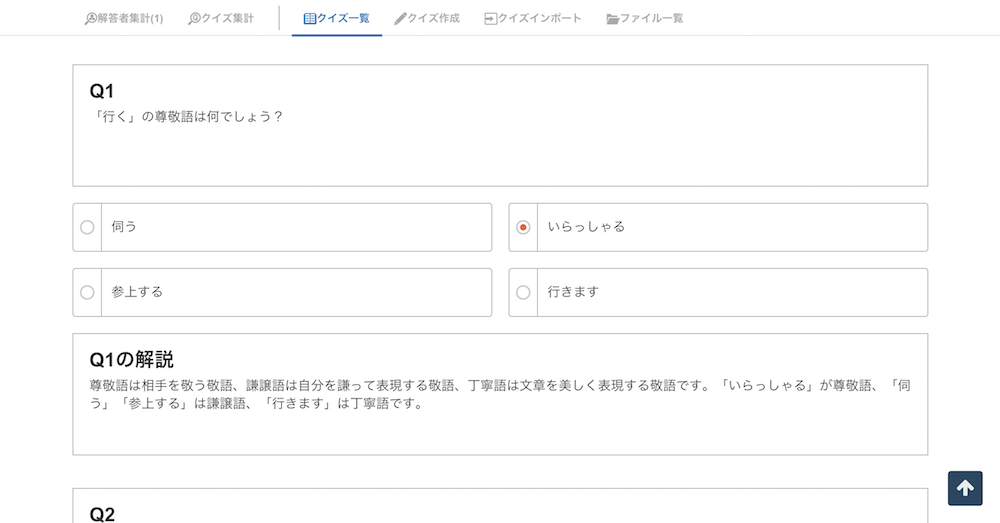This screenshot has height=523, width=1000.
Task: Click the import arrow icon for クイズインポート
Action: coord(490,18)
